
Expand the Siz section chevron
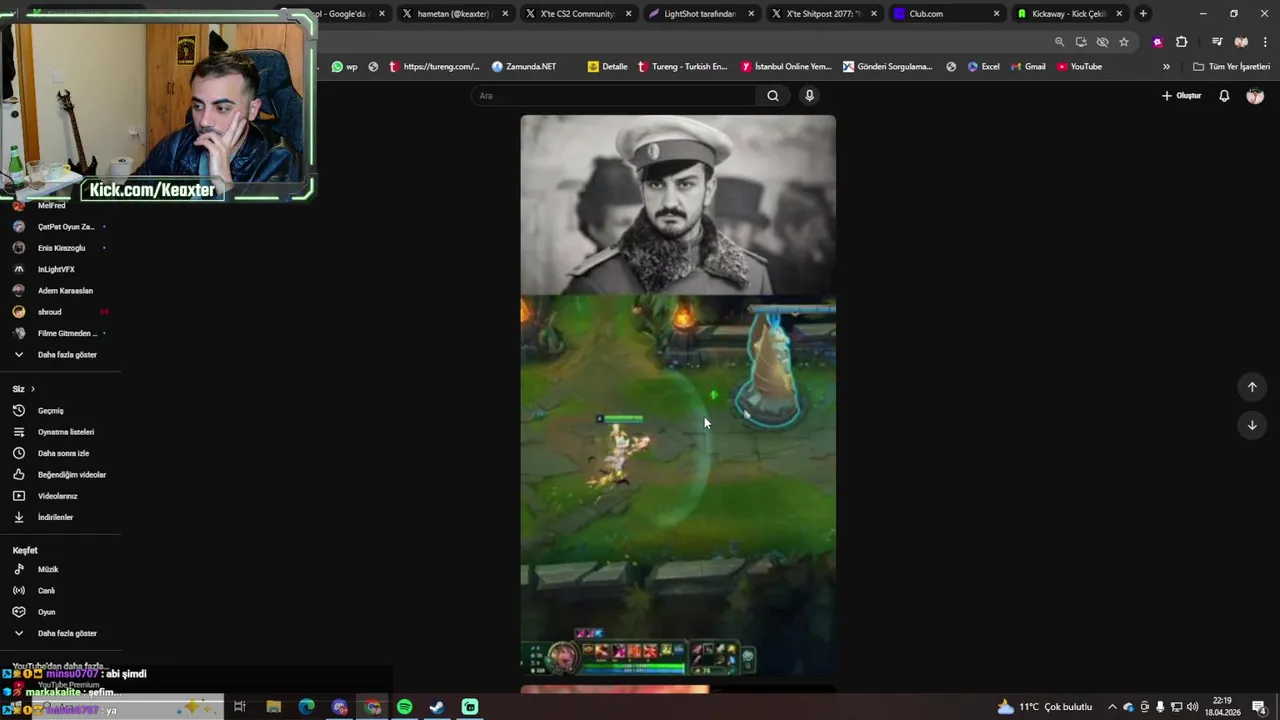pyautogui.click(x=32, y=389)
